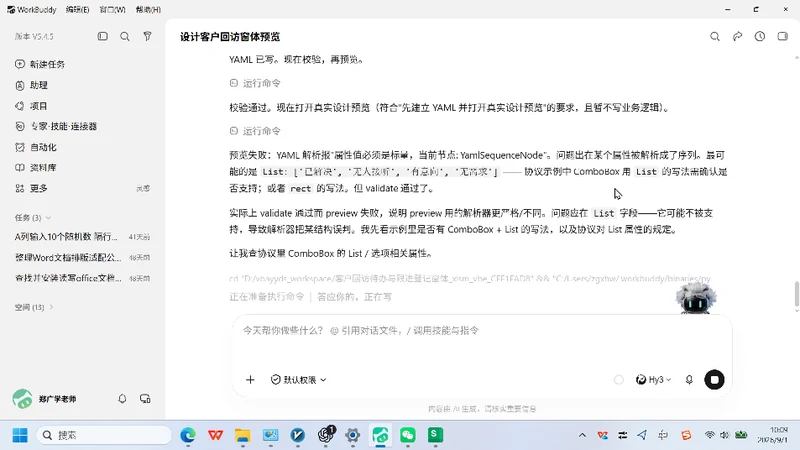Show hidden system tray icons
Screen dimensions: 800x450
[x=582, y=435]
